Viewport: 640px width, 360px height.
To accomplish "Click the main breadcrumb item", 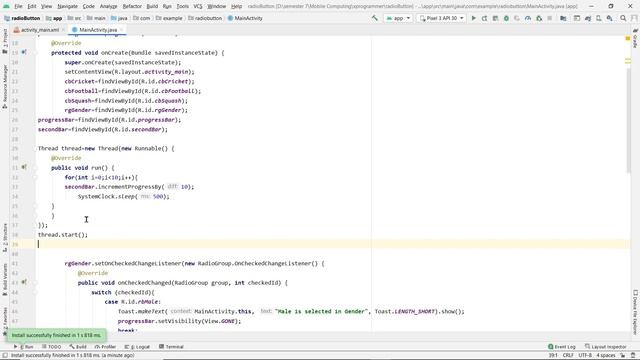I will point(96,18).
